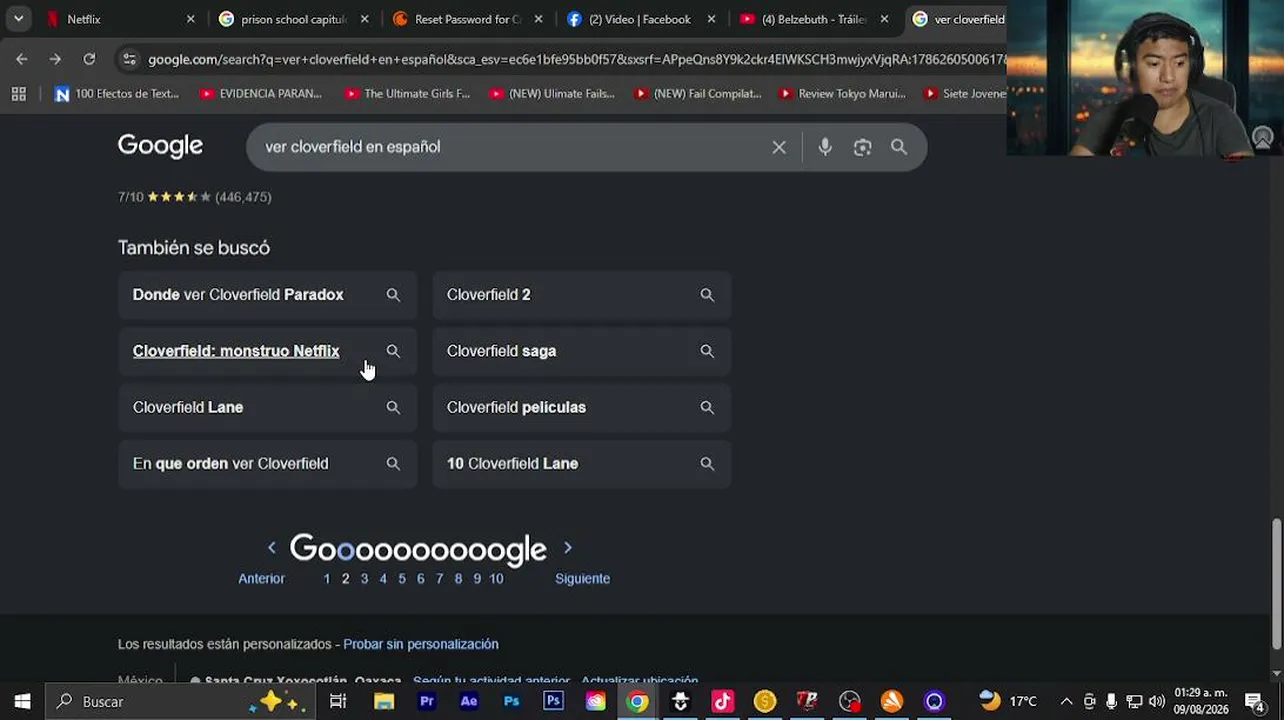The width and height of the screenshot is (1284, 720).
Task: Open the weather widget showing 17°C
Action: pos(1007,701)
